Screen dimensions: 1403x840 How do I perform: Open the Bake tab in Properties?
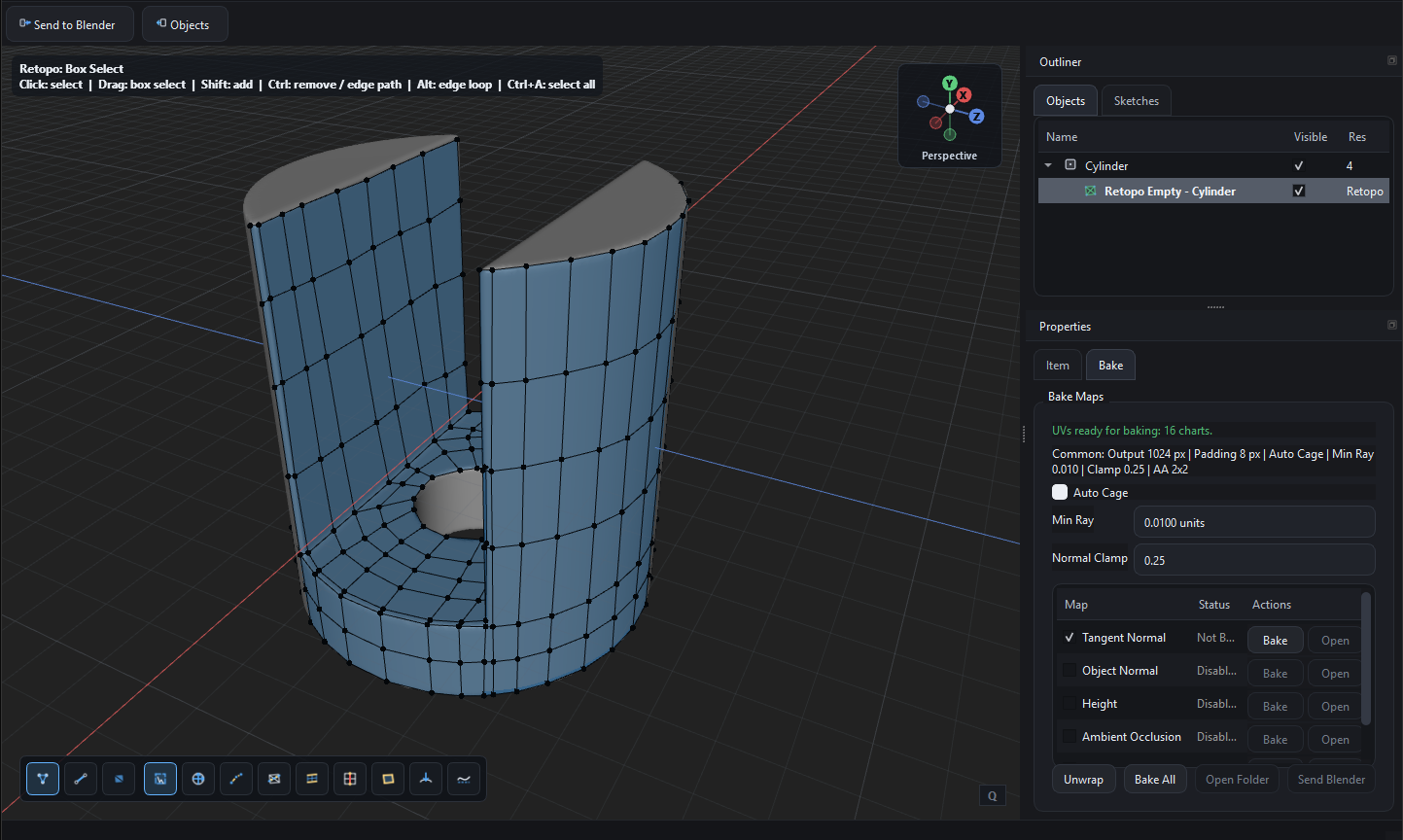tap(1110, 366)
